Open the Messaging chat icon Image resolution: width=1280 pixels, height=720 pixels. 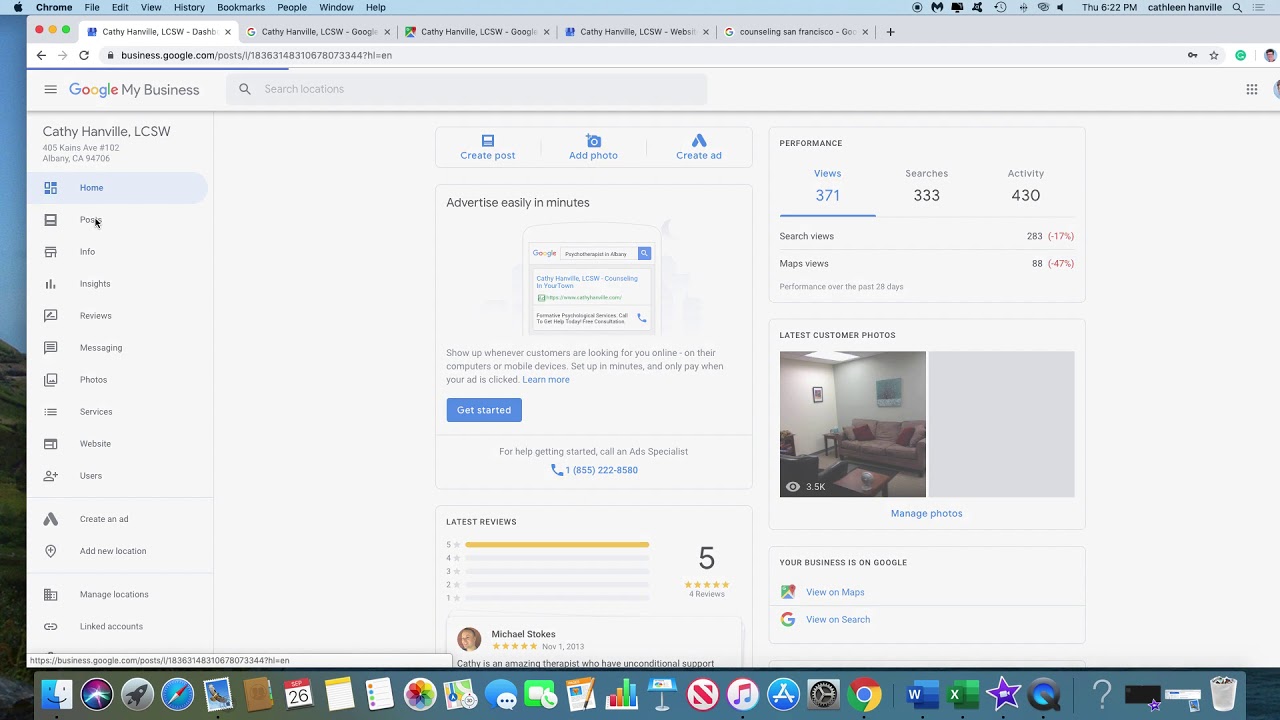50,348
